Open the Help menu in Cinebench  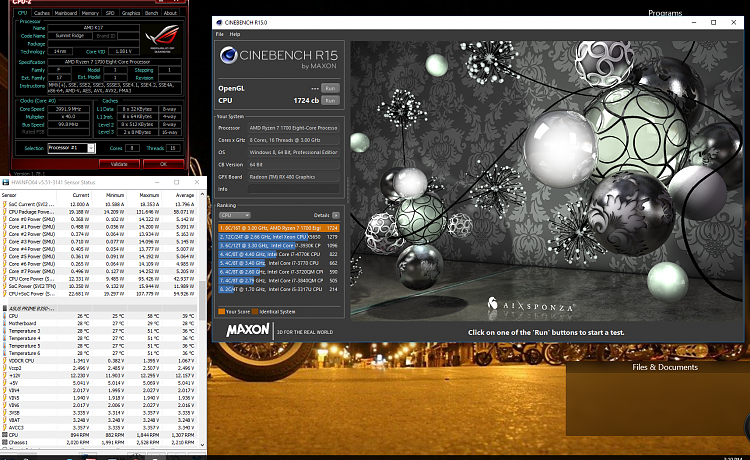coord(235,34)
